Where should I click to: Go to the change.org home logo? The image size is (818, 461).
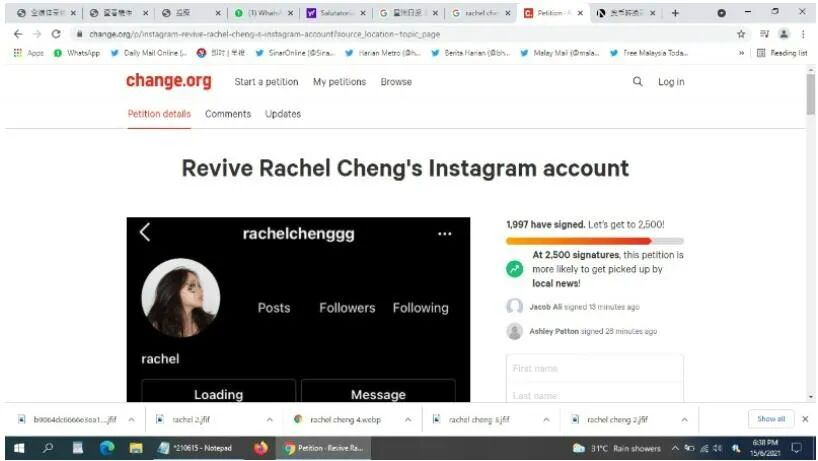[x=169, y=81]
